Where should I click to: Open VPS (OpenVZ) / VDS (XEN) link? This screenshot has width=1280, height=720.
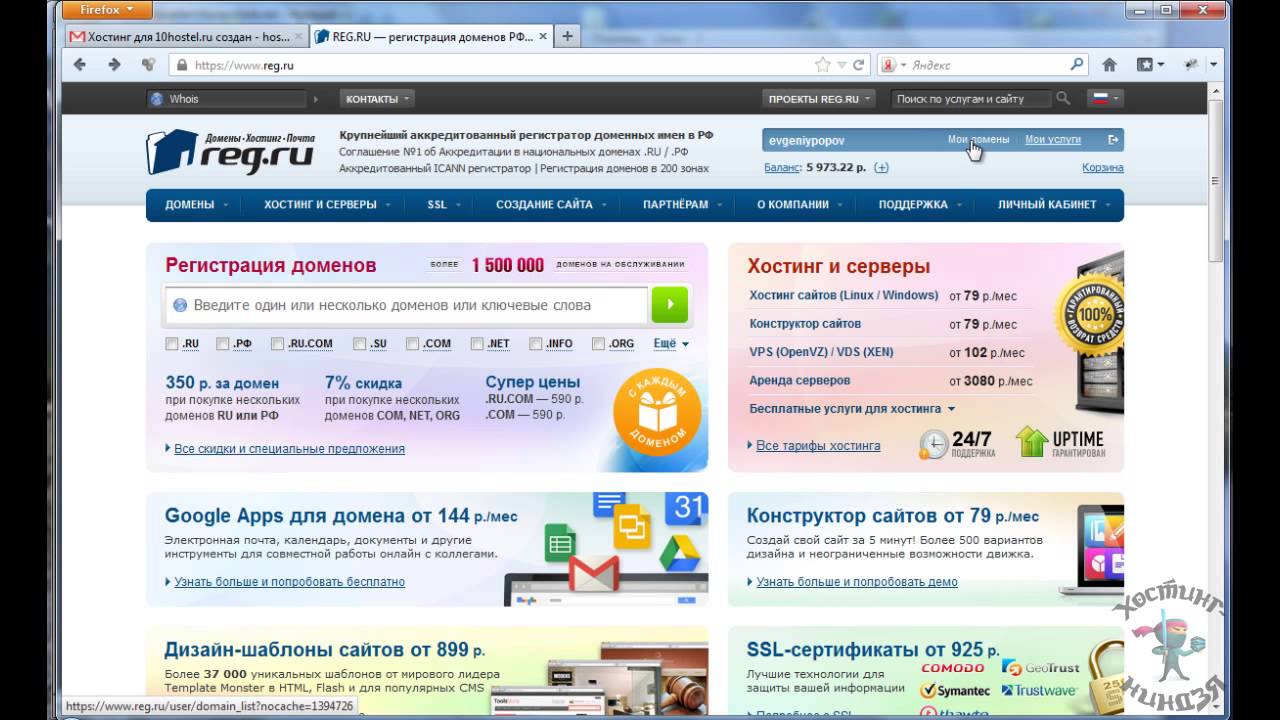tap(821, 352)
